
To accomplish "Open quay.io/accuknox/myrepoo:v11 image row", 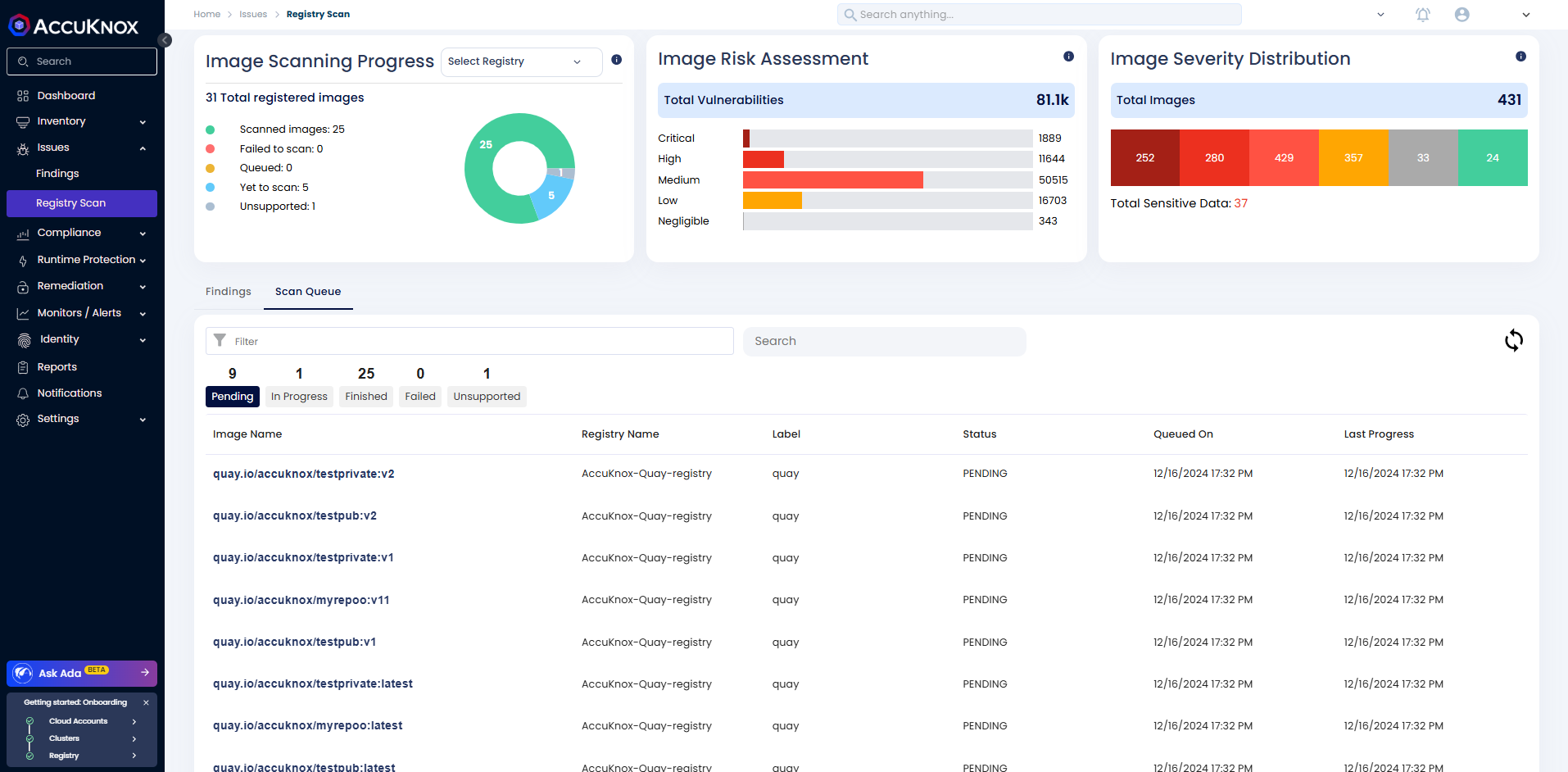I will tap(301, 600).
